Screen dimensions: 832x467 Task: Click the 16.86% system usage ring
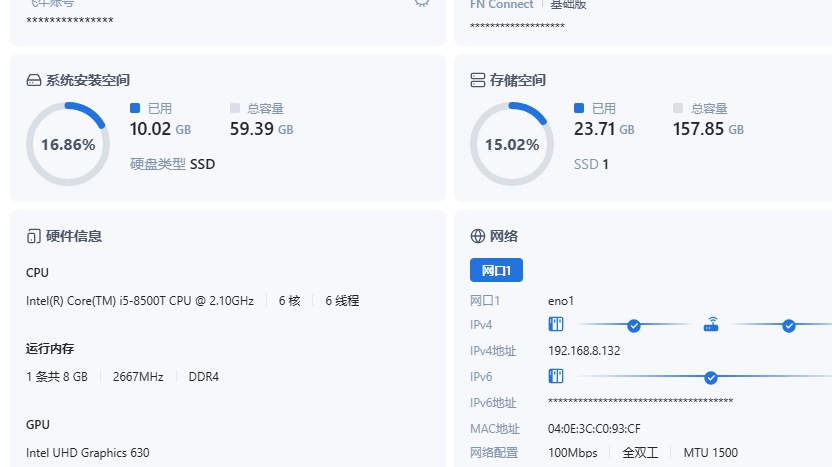click(x=68, y=144)
